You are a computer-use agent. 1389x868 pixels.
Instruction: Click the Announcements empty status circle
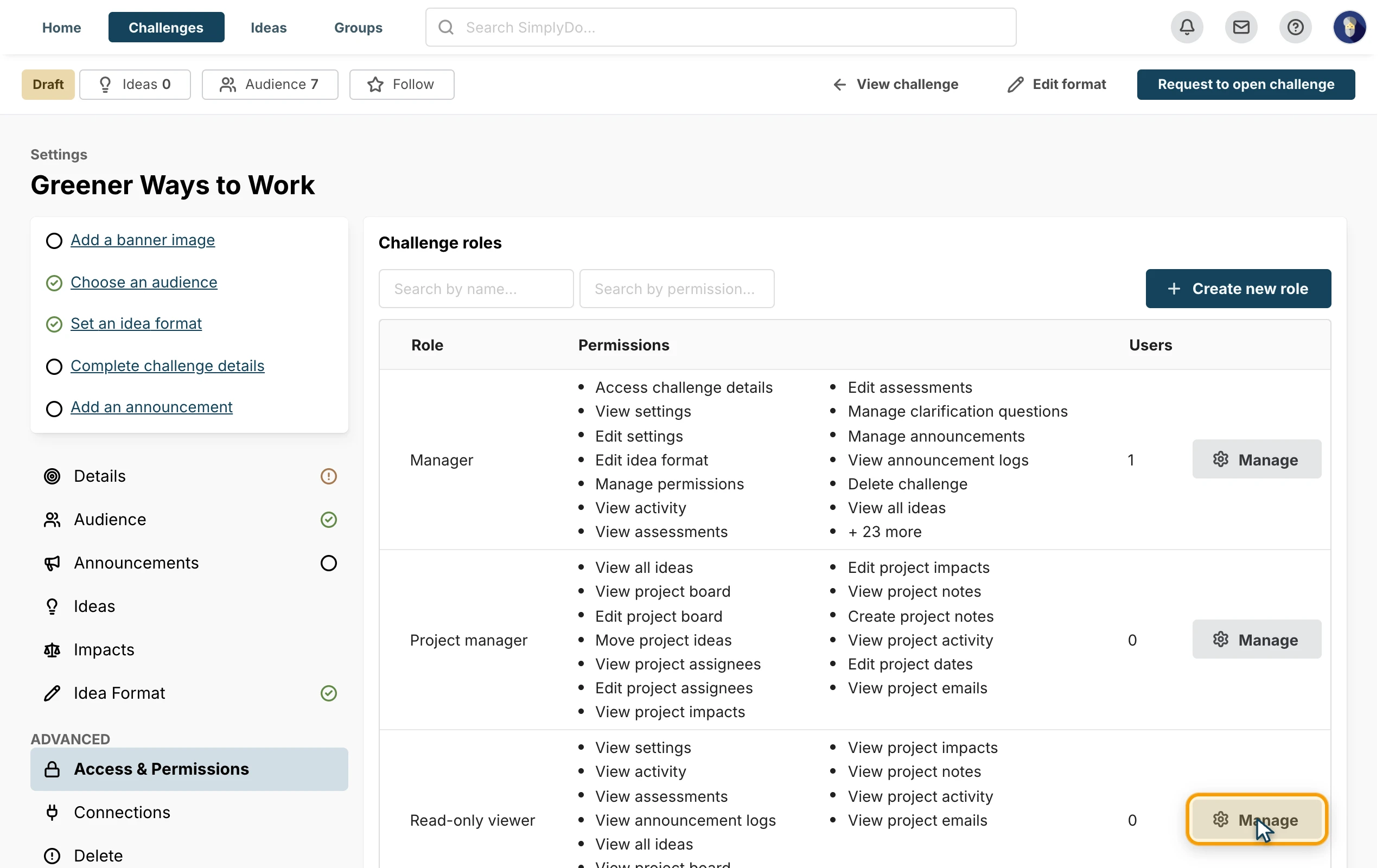click(x=328, y=563)
